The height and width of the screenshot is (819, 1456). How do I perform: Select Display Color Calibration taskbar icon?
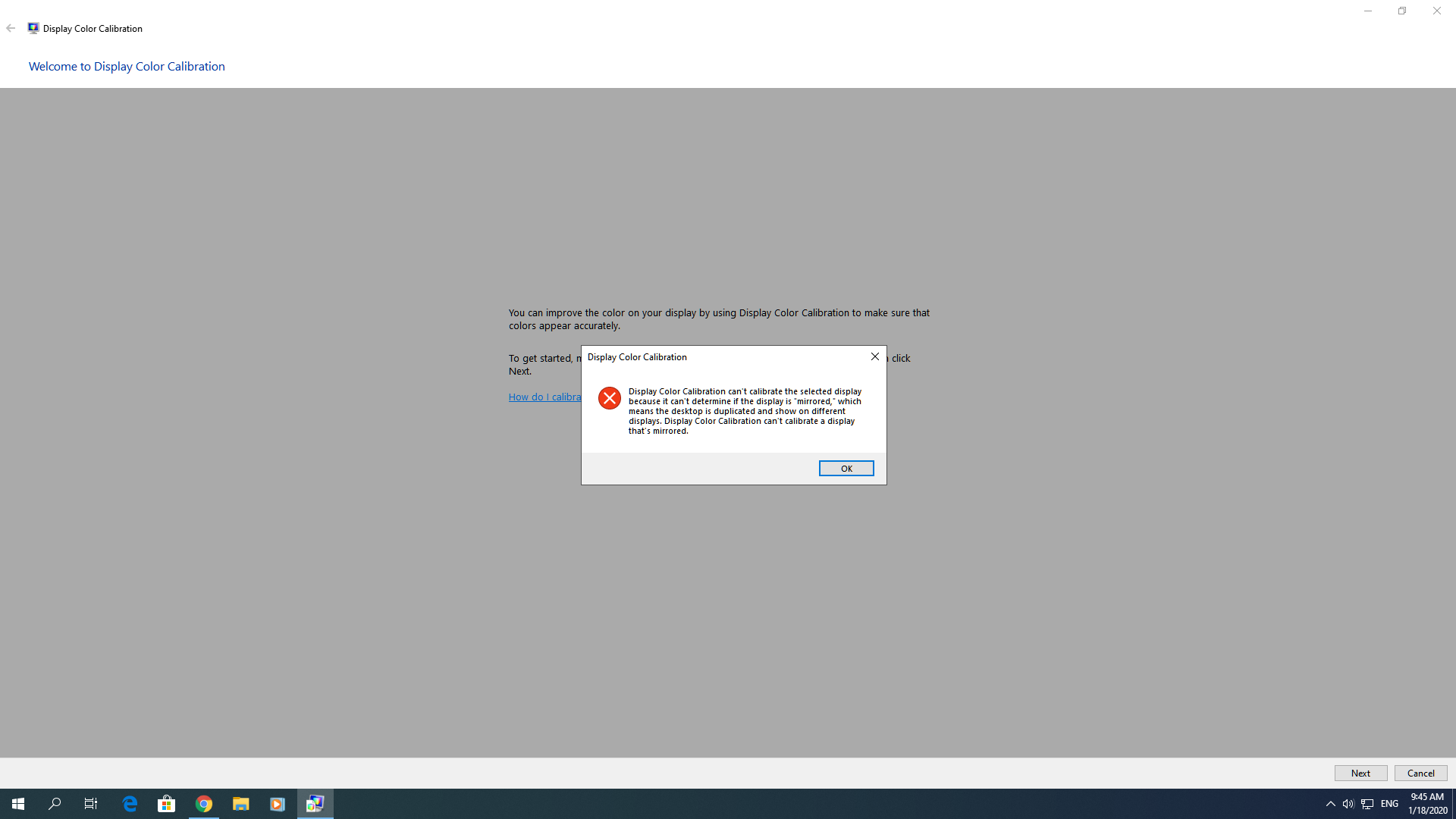pyautogui.click(x=315, y=804)
